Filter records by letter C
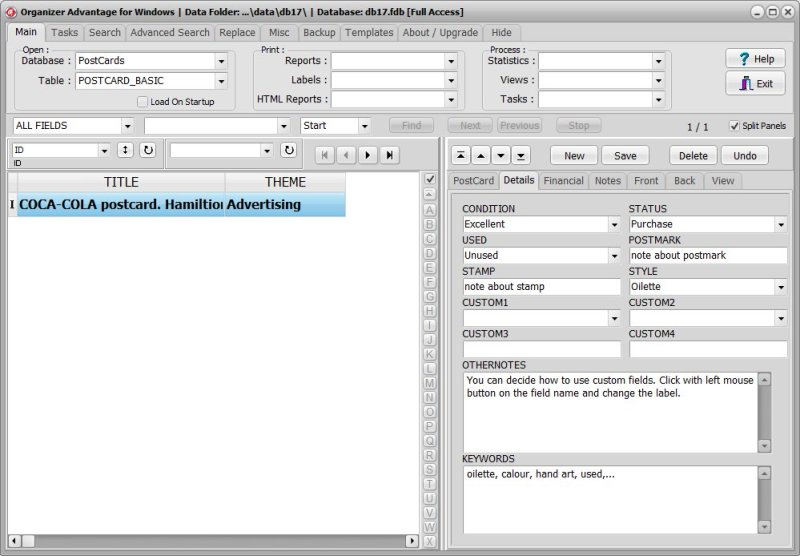 coord(430,239)
